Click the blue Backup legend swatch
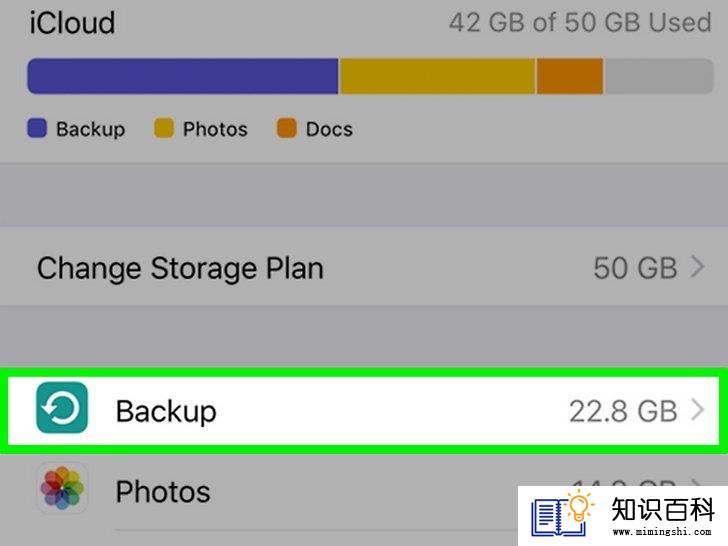728x546 pixels. coord(37,128)
